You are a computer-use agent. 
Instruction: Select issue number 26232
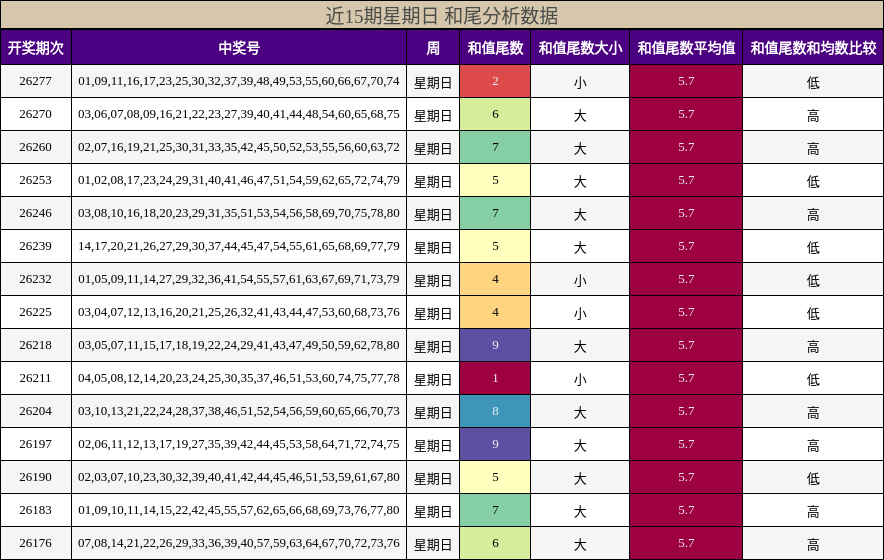pyautogui.click(x=36, y=279)
